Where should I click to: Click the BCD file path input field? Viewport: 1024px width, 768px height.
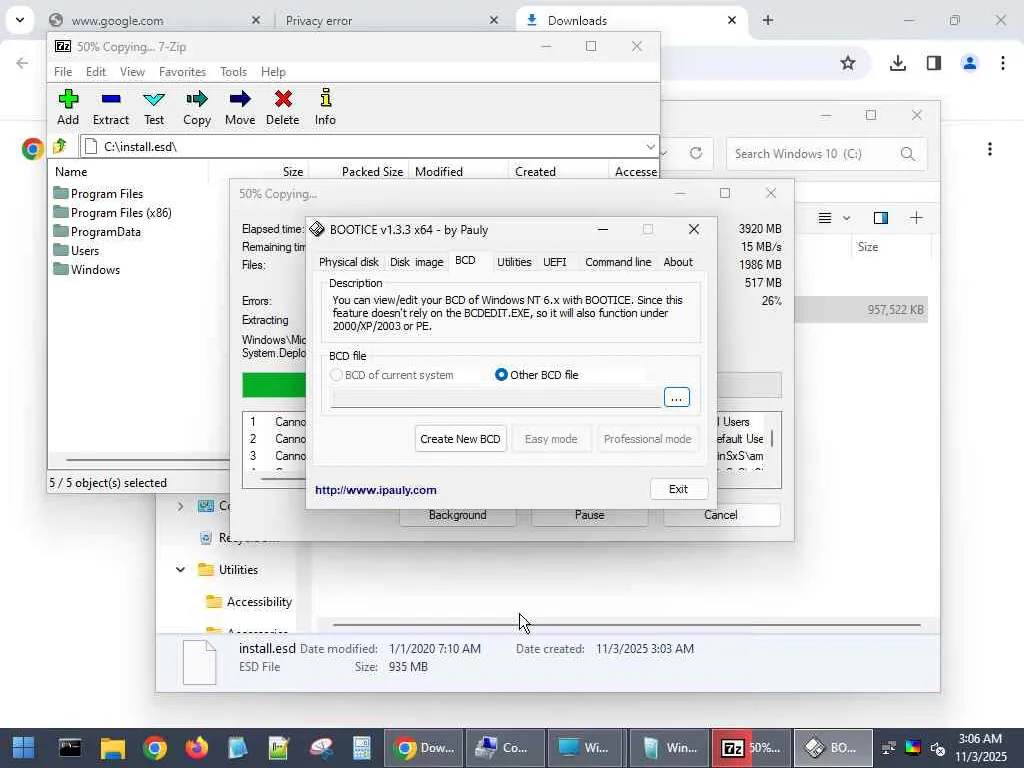click(496, 398)
